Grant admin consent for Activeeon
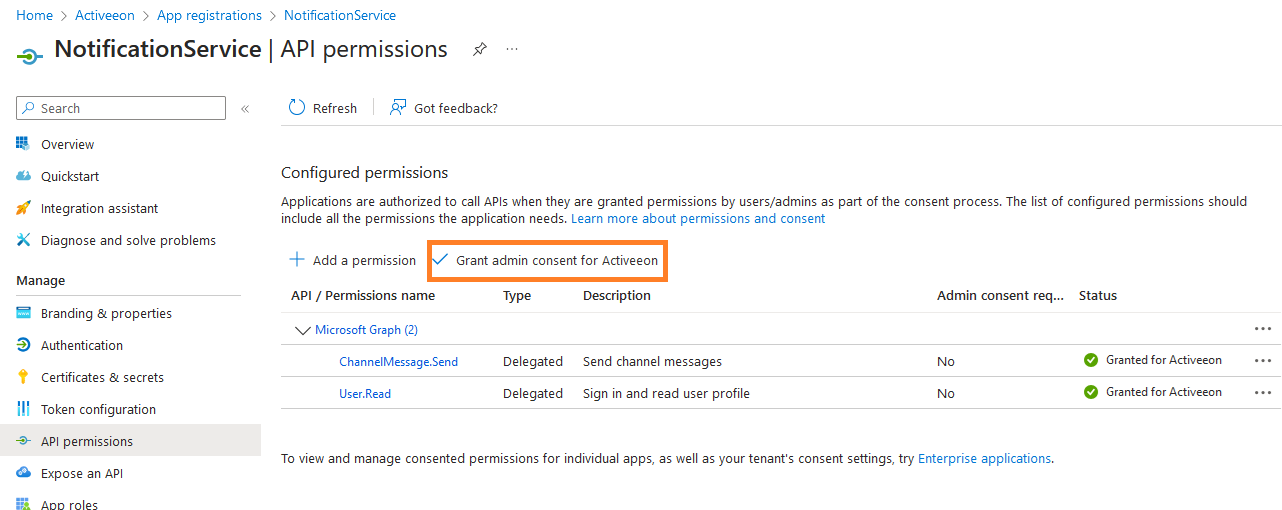The height and width of the screenshot is (510, 1282). (547, 260)
